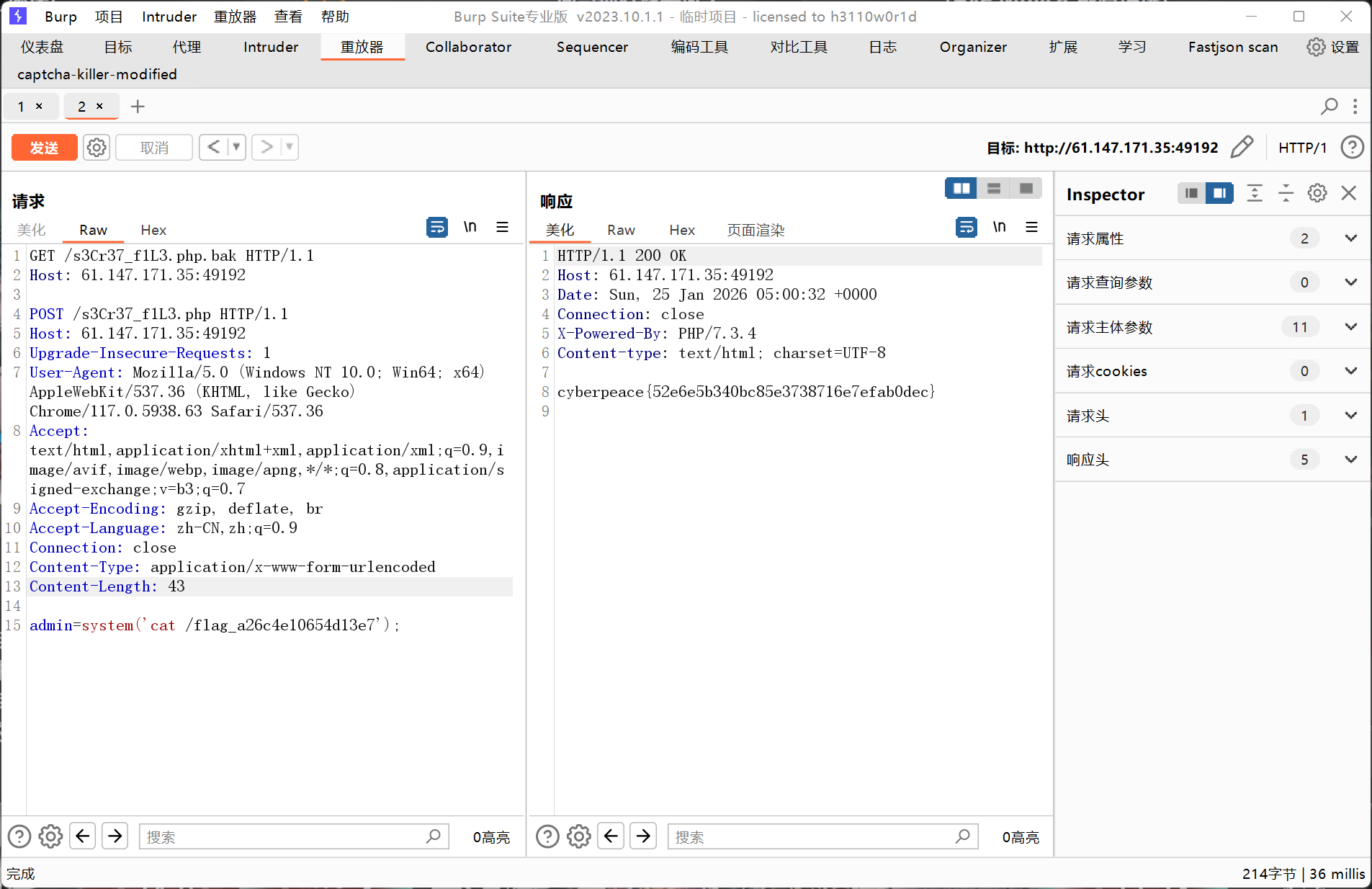Dock Inspector with right layout icon
1372x889 pixels.
click(1219, 193)
